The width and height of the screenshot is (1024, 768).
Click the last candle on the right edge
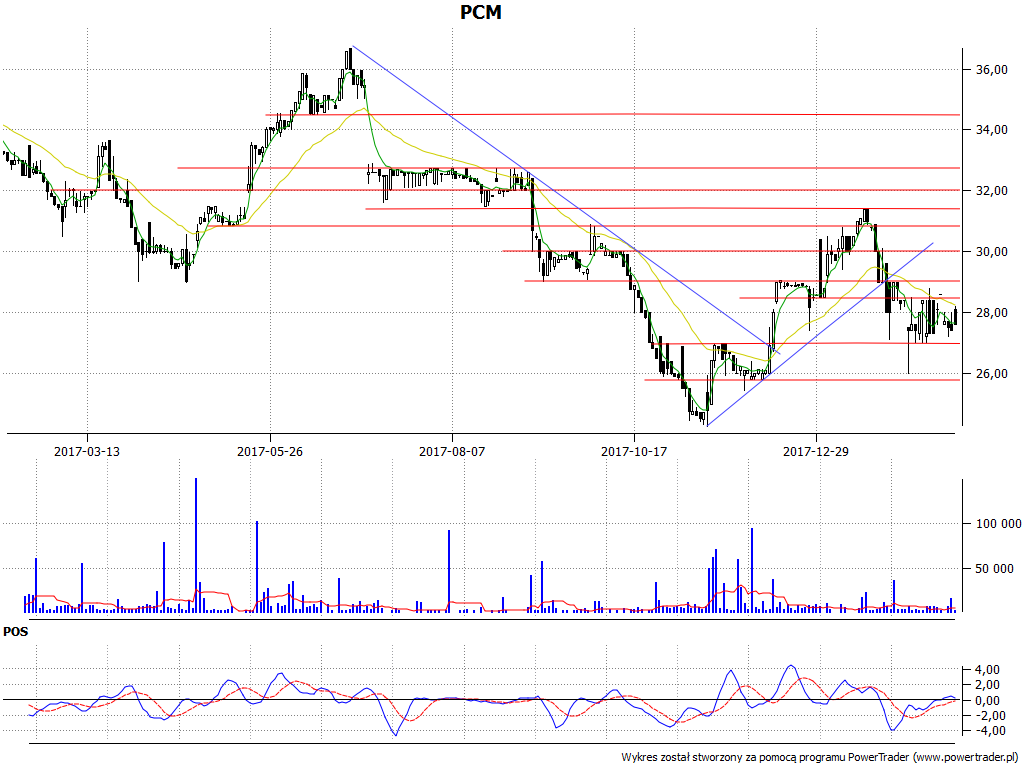tap(955, 315)
